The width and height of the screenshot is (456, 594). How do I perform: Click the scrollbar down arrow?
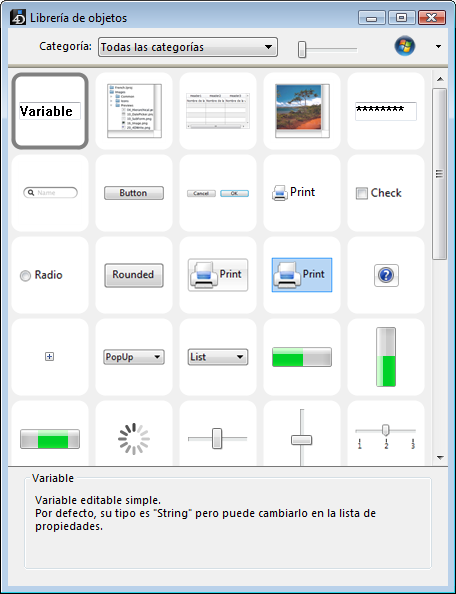pos(440,458)
